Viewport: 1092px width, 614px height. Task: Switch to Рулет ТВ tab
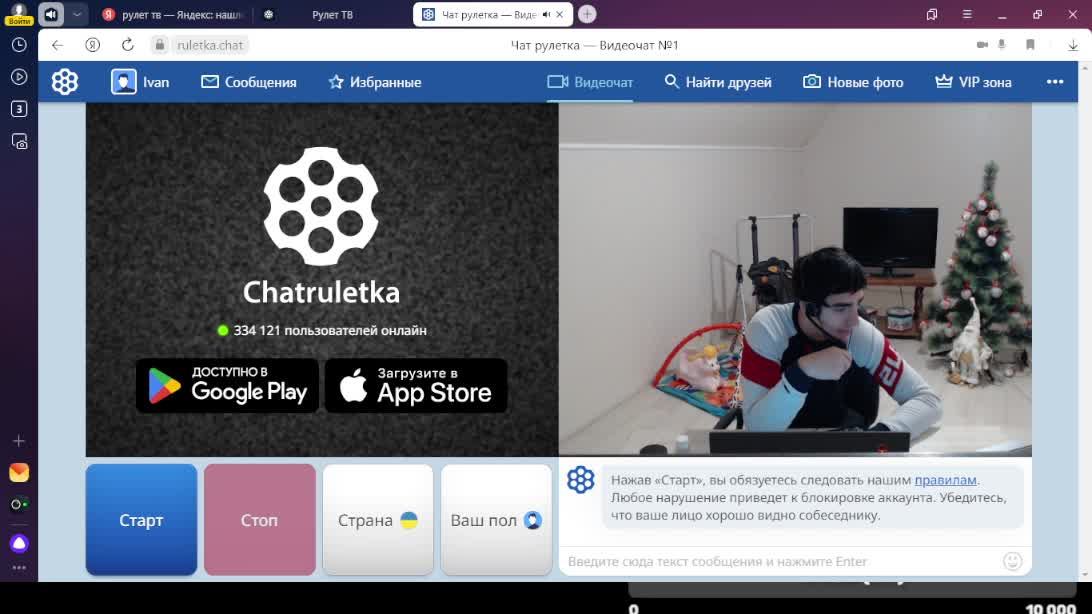point(332,15)
